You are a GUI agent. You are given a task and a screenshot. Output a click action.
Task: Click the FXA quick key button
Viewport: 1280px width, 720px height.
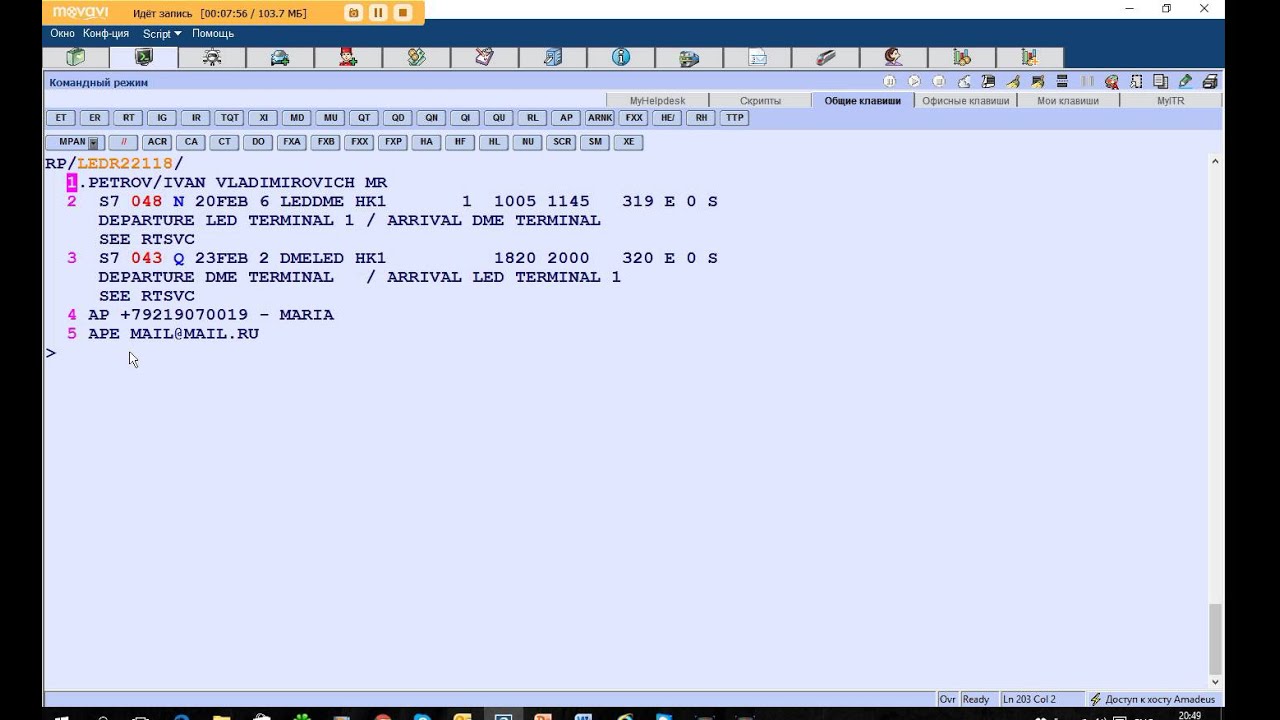click(x=292, y=142)
